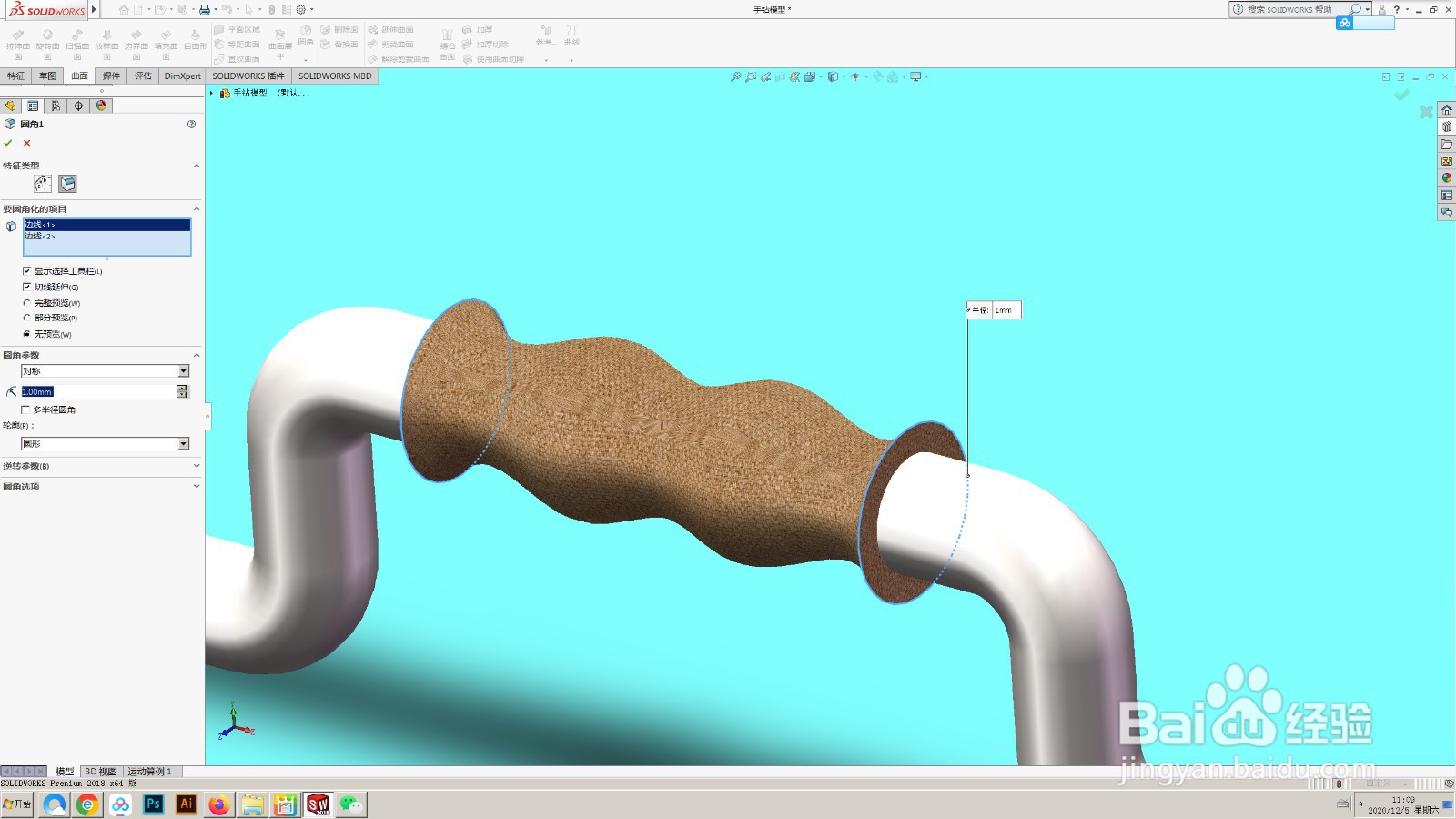Open the DisplayManager color ball tab
The image size is (1456, 819).
click(x=101, y=106)
